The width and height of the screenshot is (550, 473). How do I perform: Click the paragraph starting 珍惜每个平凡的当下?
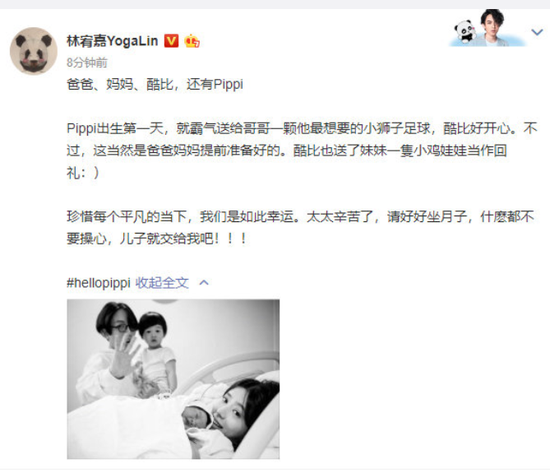301,227
